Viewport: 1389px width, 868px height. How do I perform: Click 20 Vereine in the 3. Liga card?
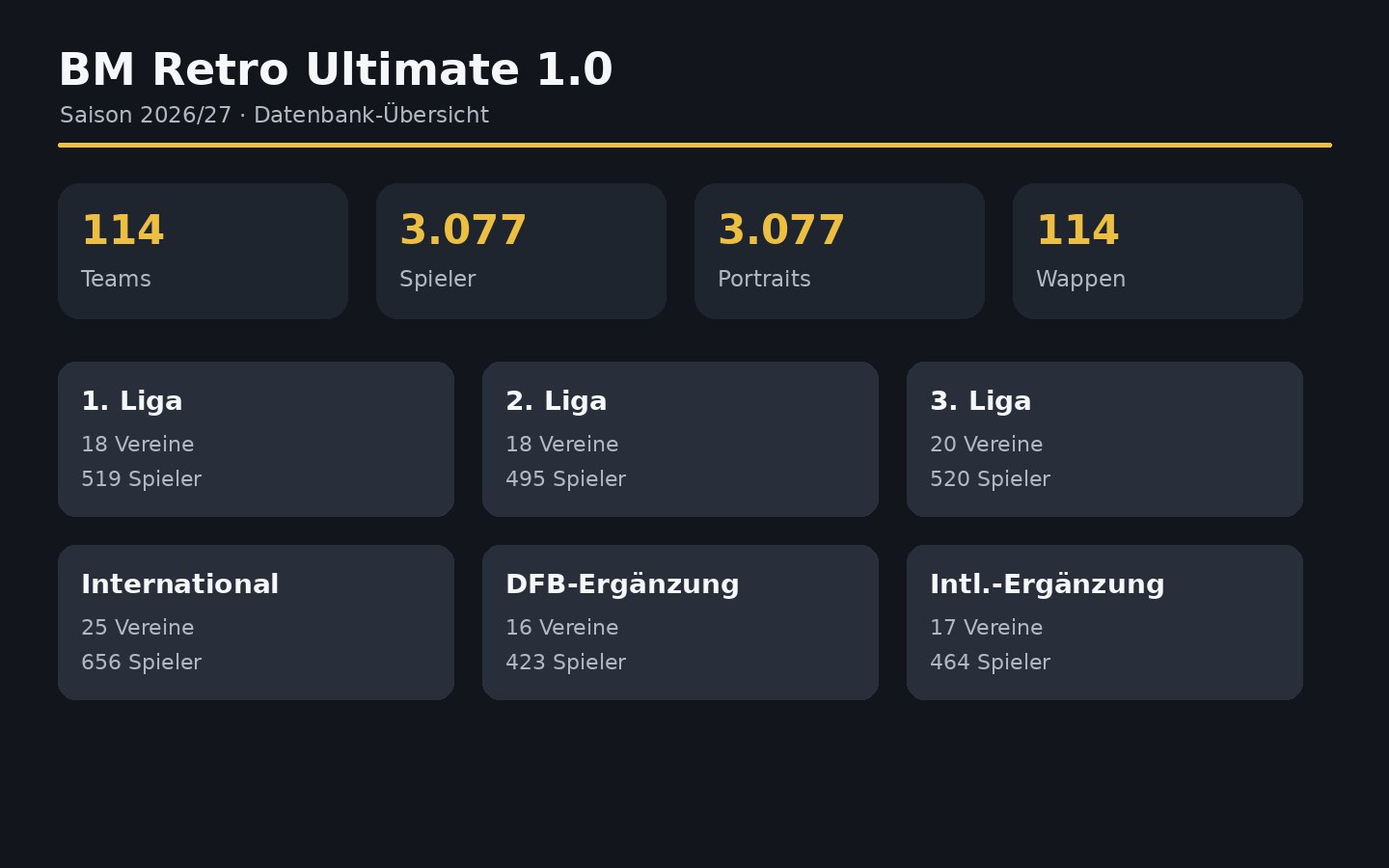click(x=986, y=445)
